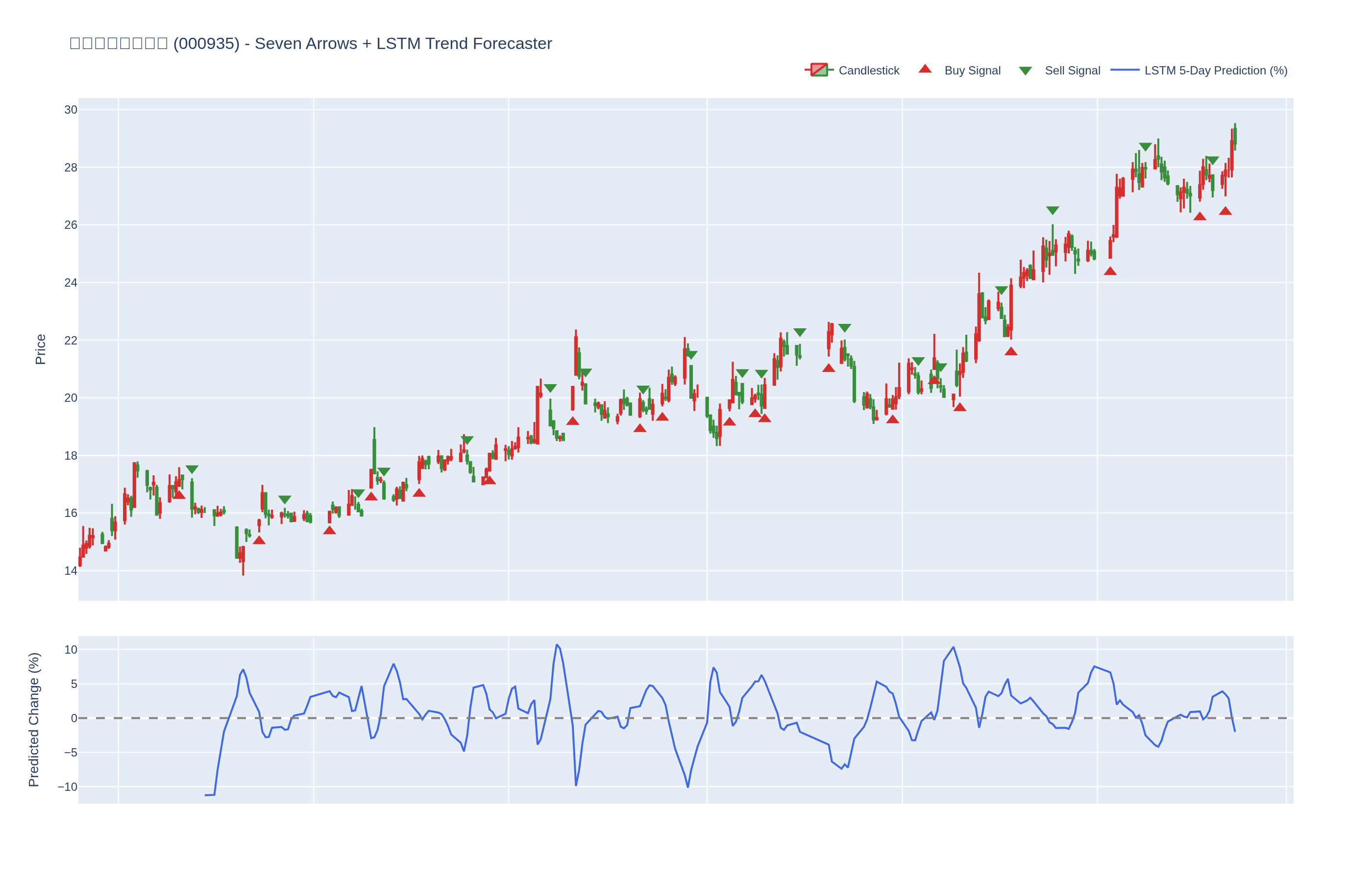The height and width of the screenshot is (882, 1372).
Task: Hide the Candlestick trace via legend label
Action: [x=869, y=71]
